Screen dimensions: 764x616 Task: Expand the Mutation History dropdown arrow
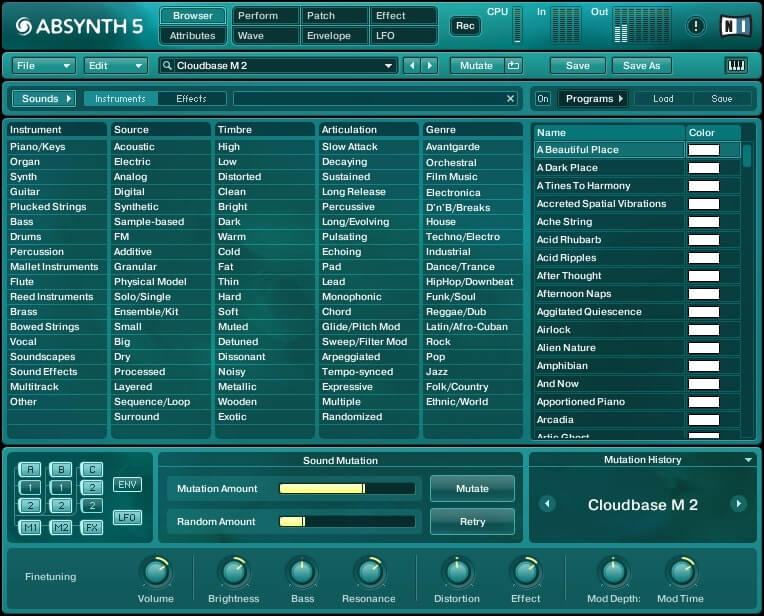point(748,460)
